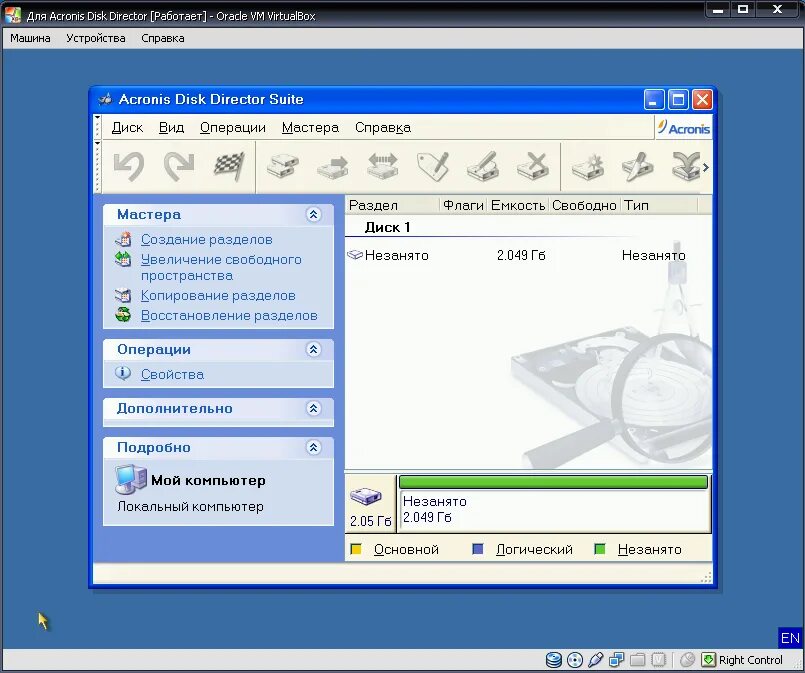Click the Create partition icon with a star
The height and width of the screenshot is (673, 805).
pos(588,166)
